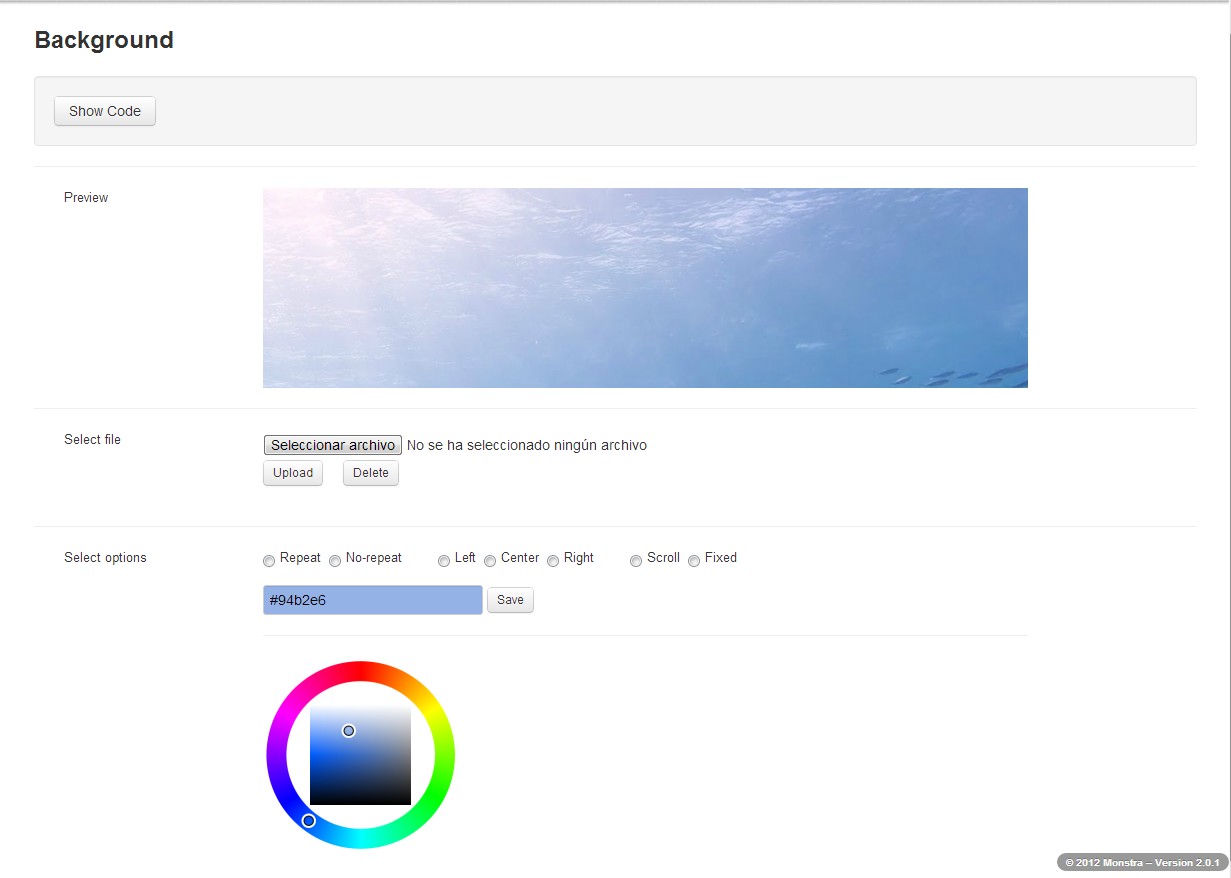Open the Seleccionar archivo file chooser
Viewport: 1231px width, 878px height.
(332, 445)
